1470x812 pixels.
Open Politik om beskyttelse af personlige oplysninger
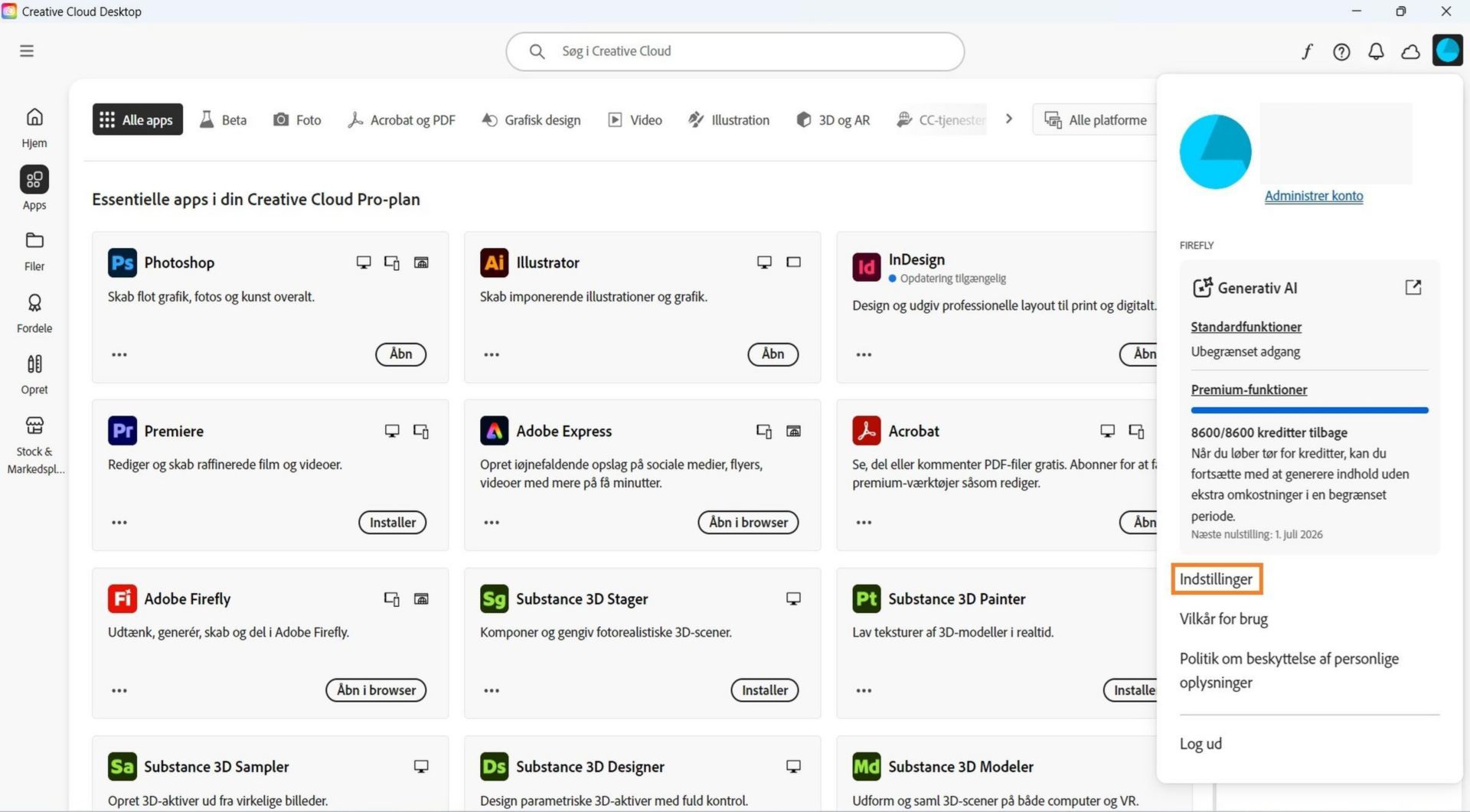tap(1289, 670)
